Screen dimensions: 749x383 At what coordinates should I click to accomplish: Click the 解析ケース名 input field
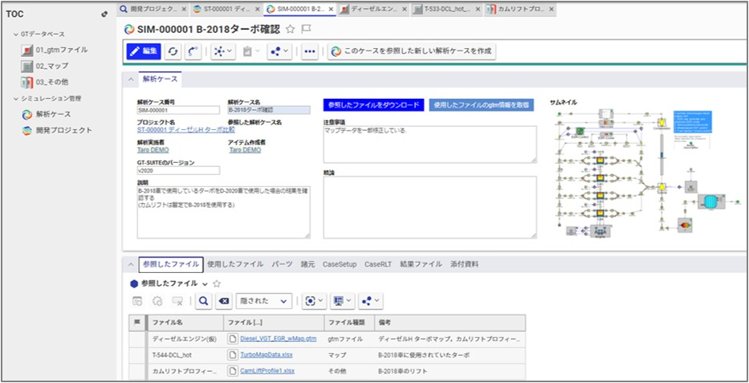click(268, 110)
